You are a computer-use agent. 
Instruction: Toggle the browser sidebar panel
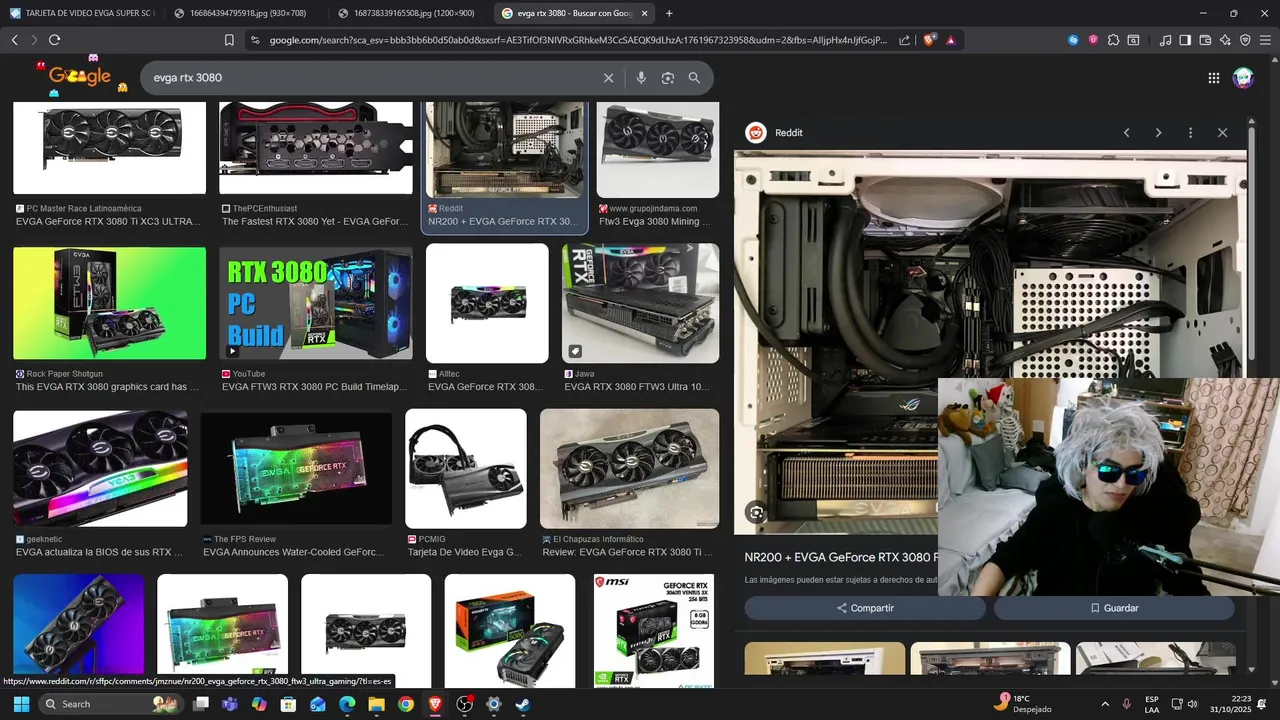point(1185,40)
